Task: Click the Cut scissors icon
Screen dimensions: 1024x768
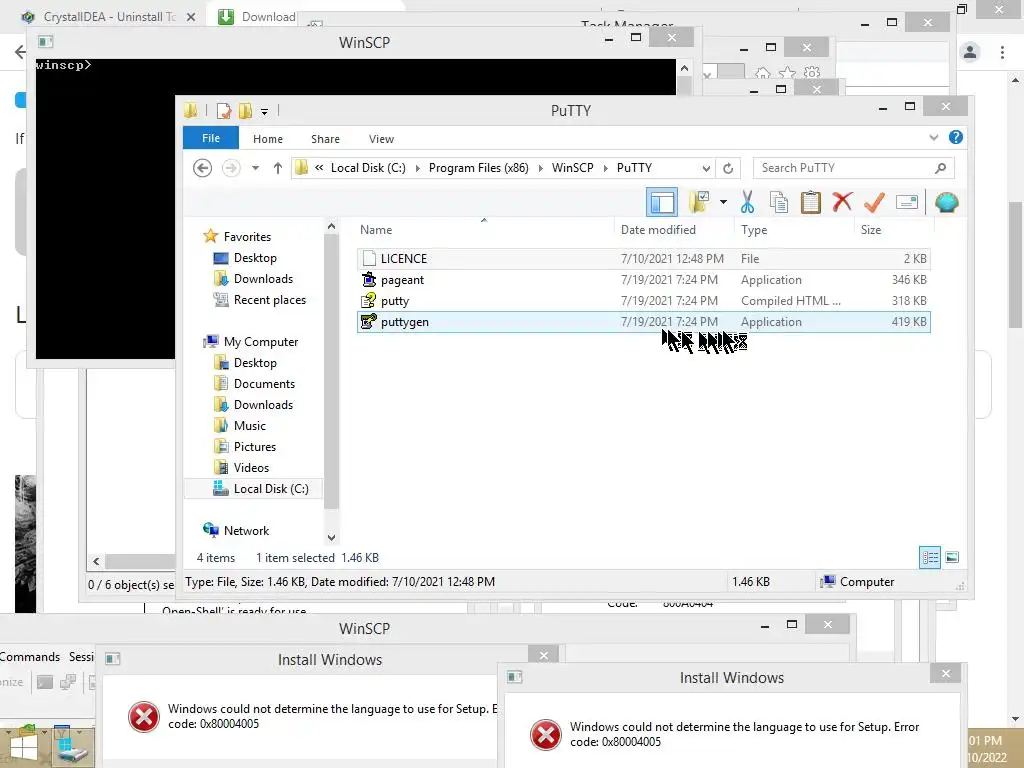Action: (747, 202)
